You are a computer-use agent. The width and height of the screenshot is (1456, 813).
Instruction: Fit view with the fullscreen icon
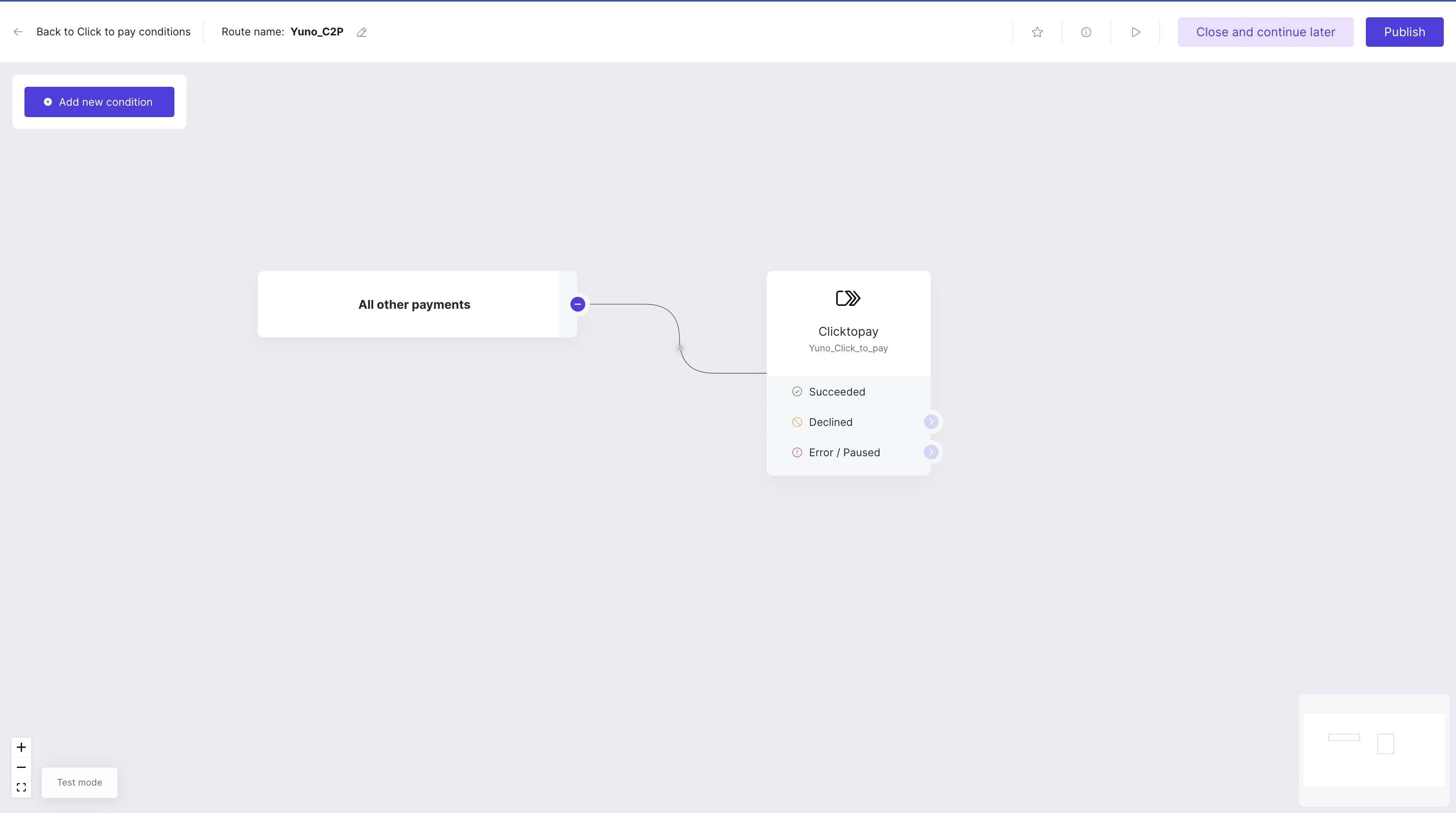point(21,787)
